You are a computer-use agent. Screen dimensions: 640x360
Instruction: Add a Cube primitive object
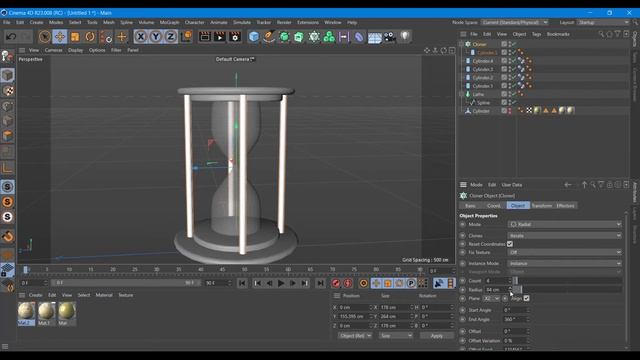click(254, 37)
